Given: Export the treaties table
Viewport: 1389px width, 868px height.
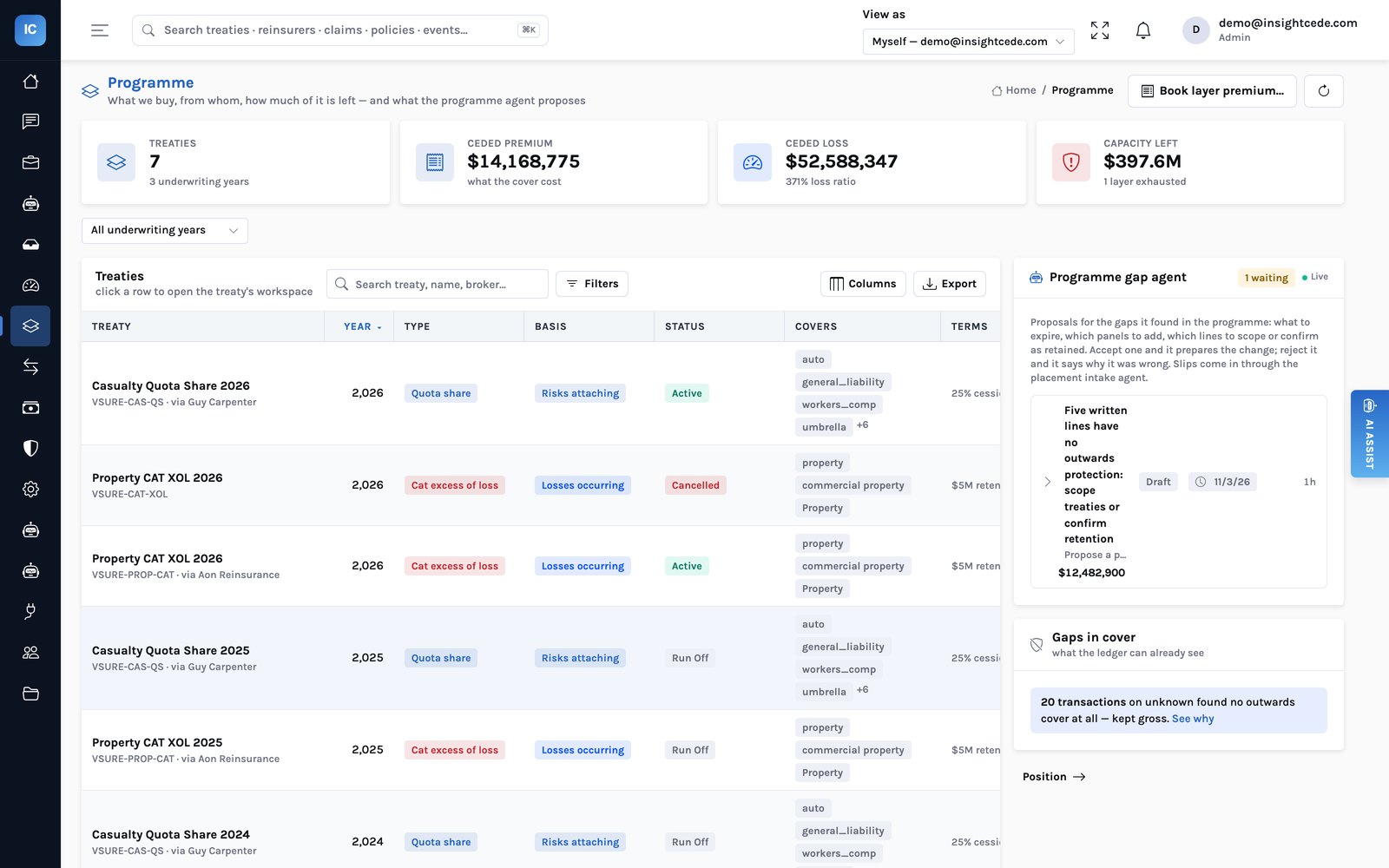Looking at the screenshot, I should pyautogui.click(x=950, y=284).
